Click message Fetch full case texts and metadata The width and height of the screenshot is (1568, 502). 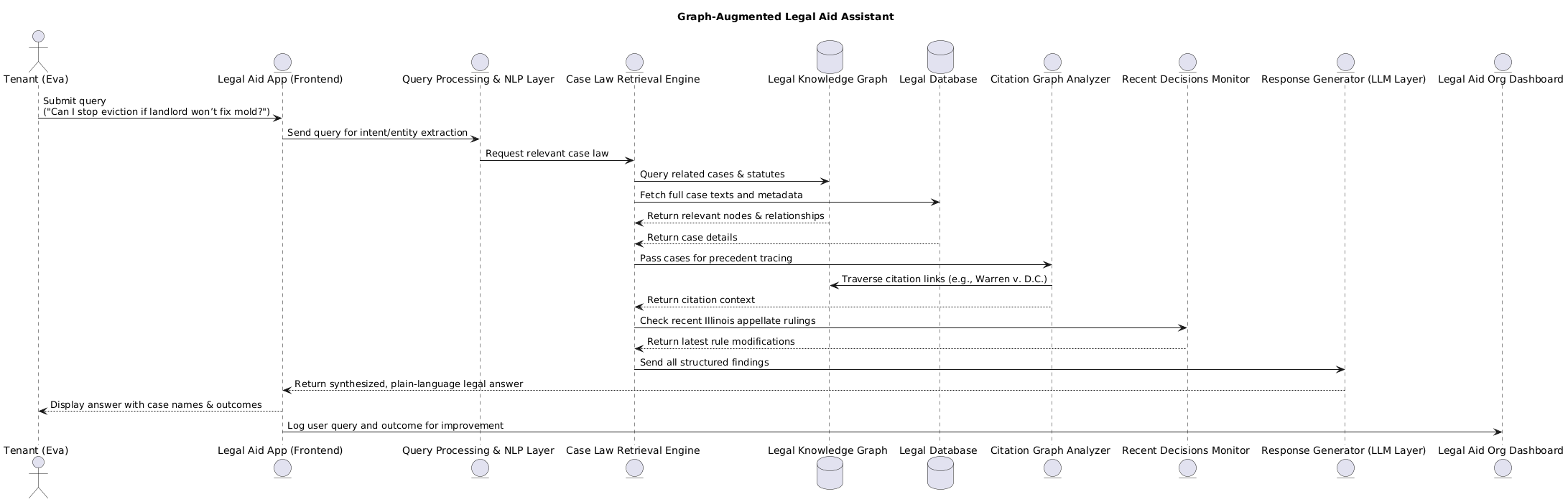pyautogui.click(x=721, y=195)
